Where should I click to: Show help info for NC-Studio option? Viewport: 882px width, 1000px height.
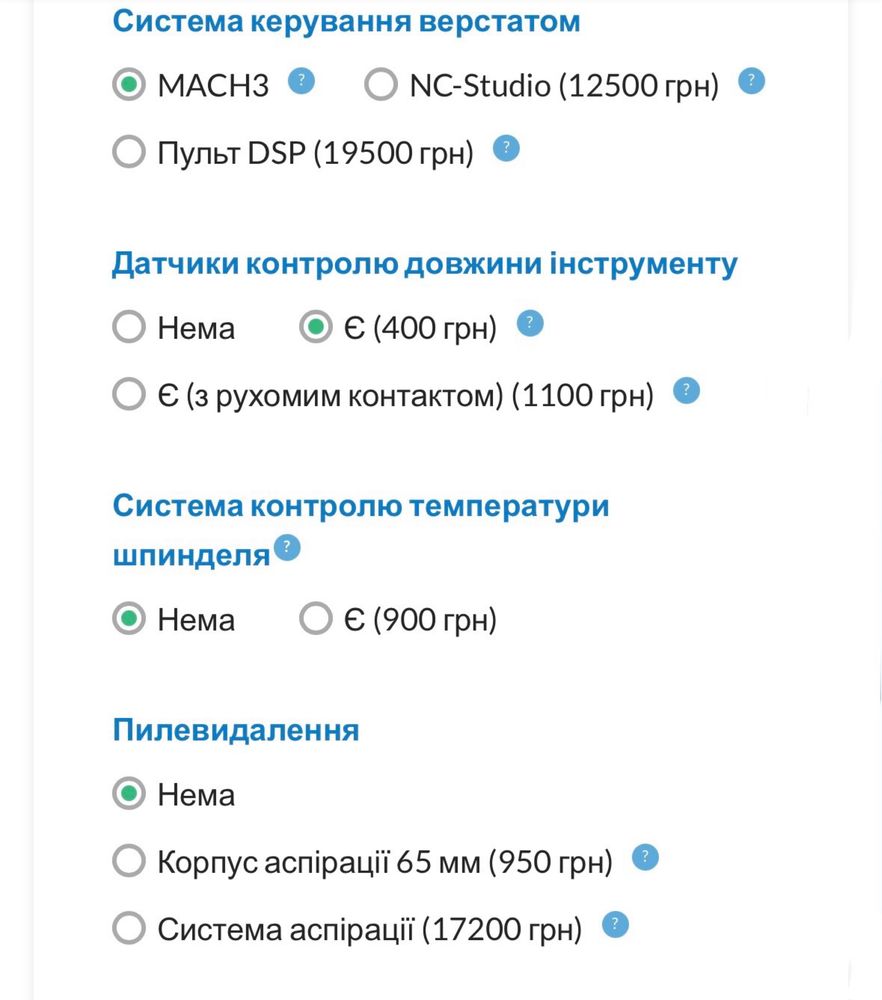[751, 81]
